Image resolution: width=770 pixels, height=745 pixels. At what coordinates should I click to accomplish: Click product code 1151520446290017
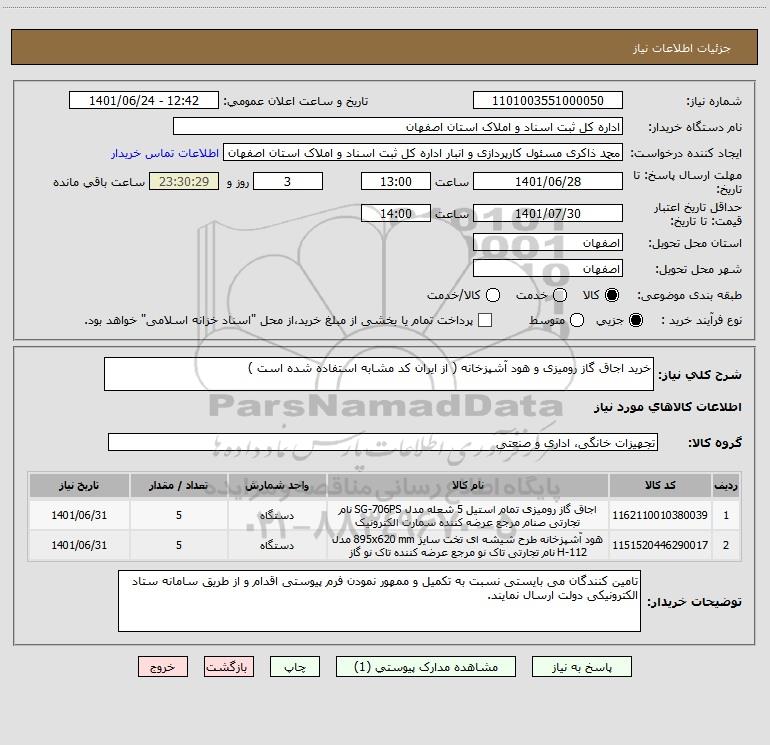pos(660,545)
